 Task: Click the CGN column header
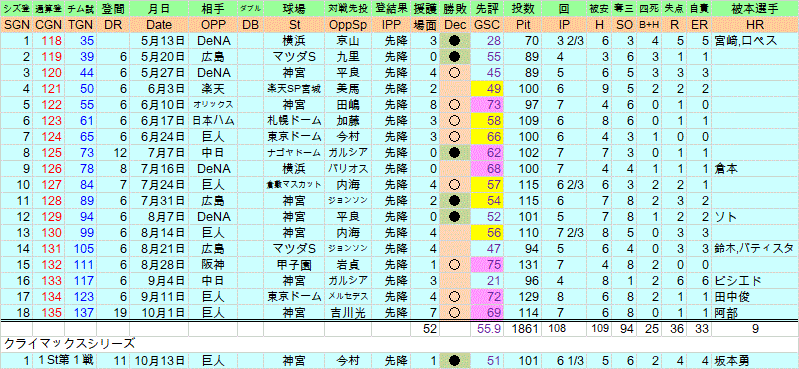(x=48, y=25)
